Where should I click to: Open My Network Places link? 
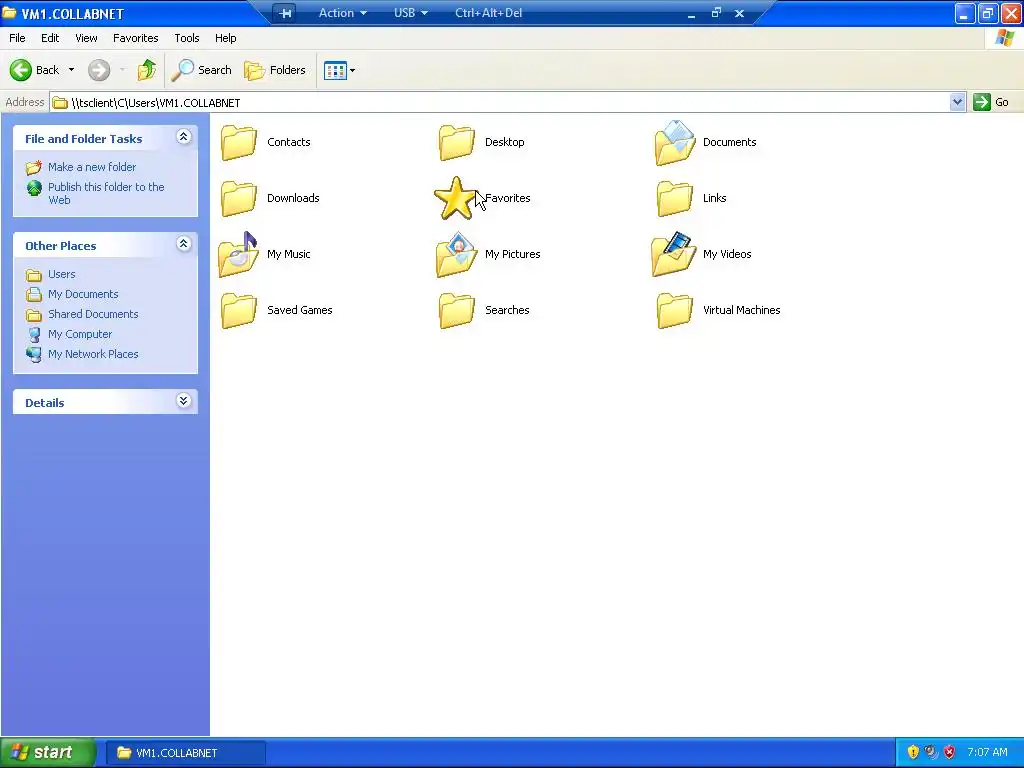coord(93,354)
